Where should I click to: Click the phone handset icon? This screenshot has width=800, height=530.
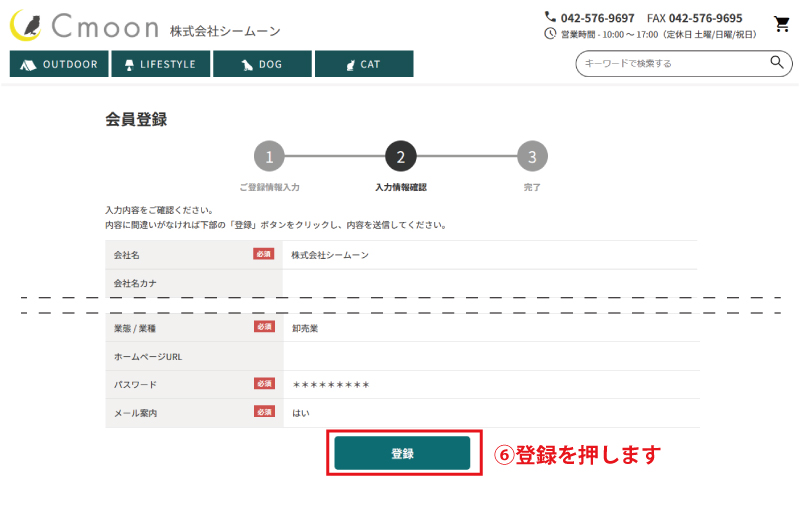550,17
